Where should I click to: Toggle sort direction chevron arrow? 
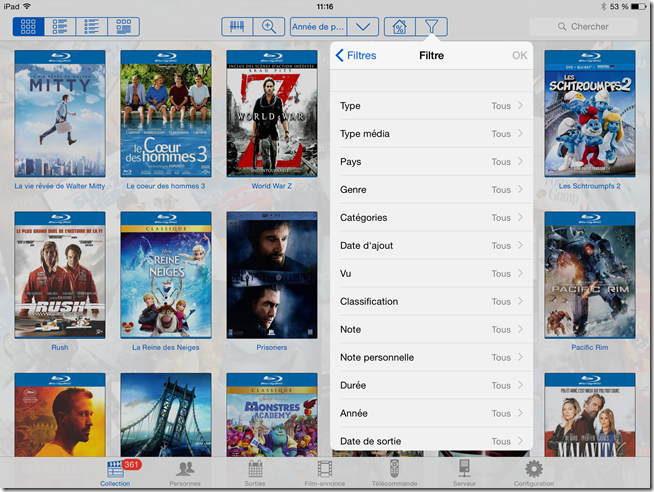[363, 27]
